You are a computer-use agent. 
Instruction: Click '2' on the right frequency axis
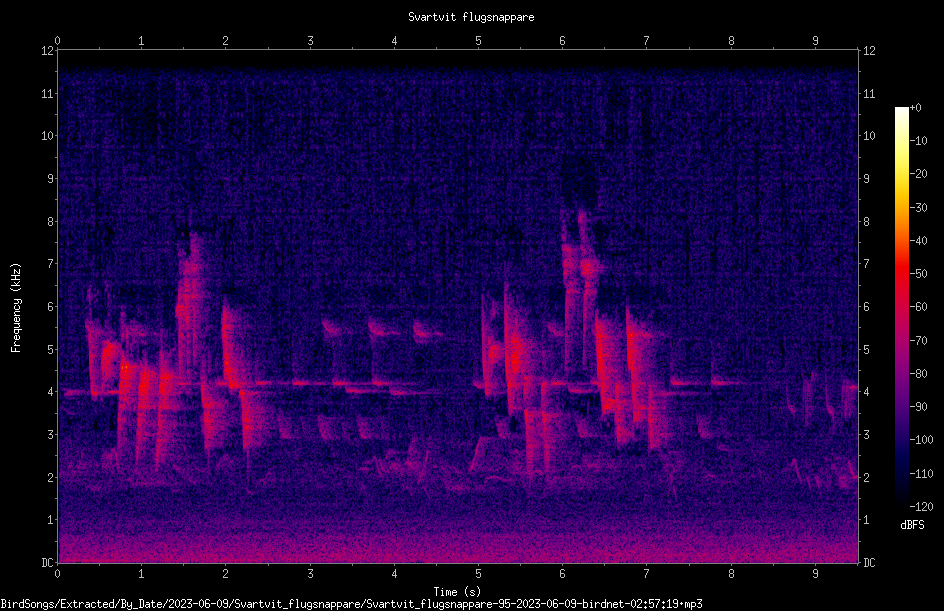click(866, 477)
